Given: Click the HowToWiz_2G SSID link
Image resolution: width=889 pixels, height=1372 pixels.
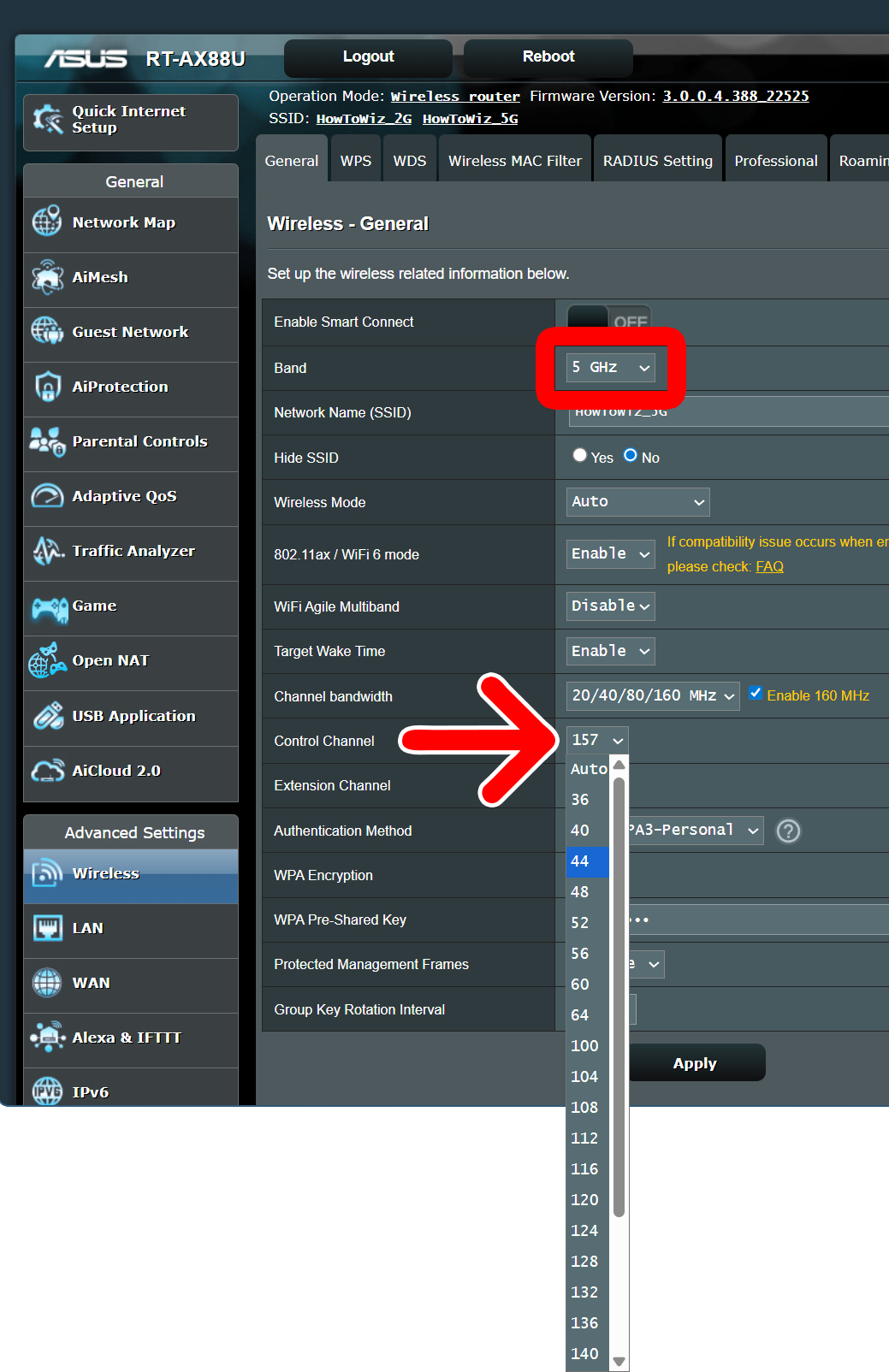Looking at the screenshot, I should click(364, 119).
